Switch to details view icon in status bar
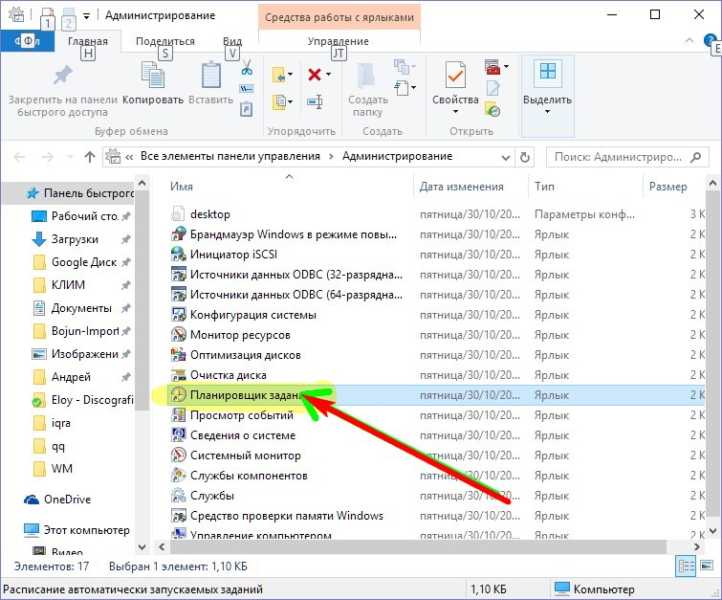Image resolution: width=722 pixels, height=600 pixels. [686, 566]
